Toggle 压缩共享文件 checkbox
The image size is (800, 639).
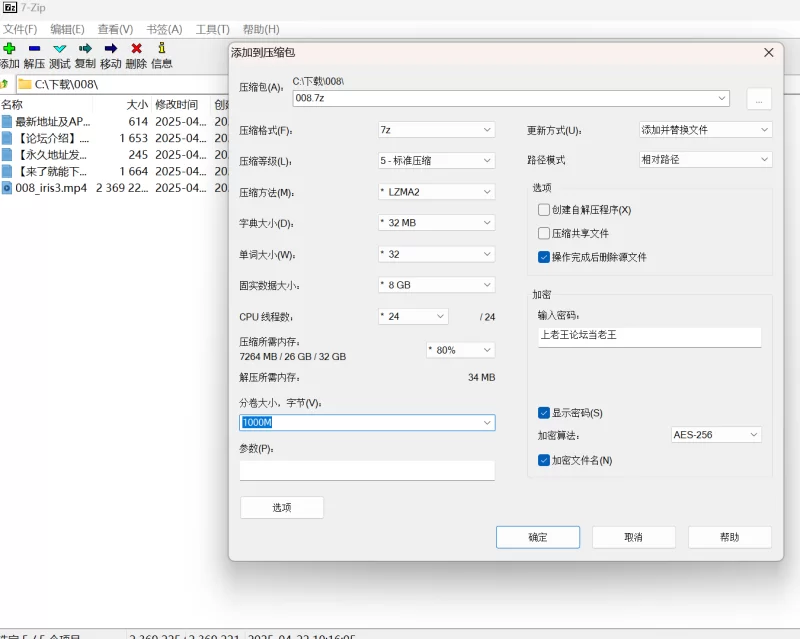pyautogui.click(x=544, y=233)
